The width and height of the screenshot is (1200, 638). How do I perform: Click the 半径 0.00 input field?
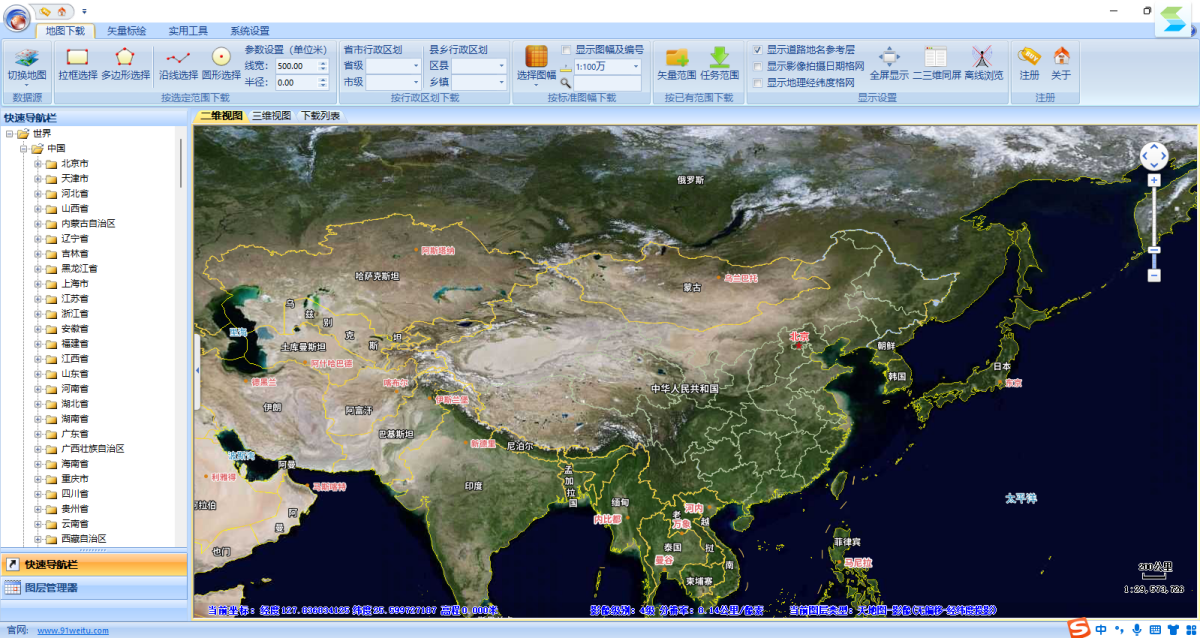297,83
